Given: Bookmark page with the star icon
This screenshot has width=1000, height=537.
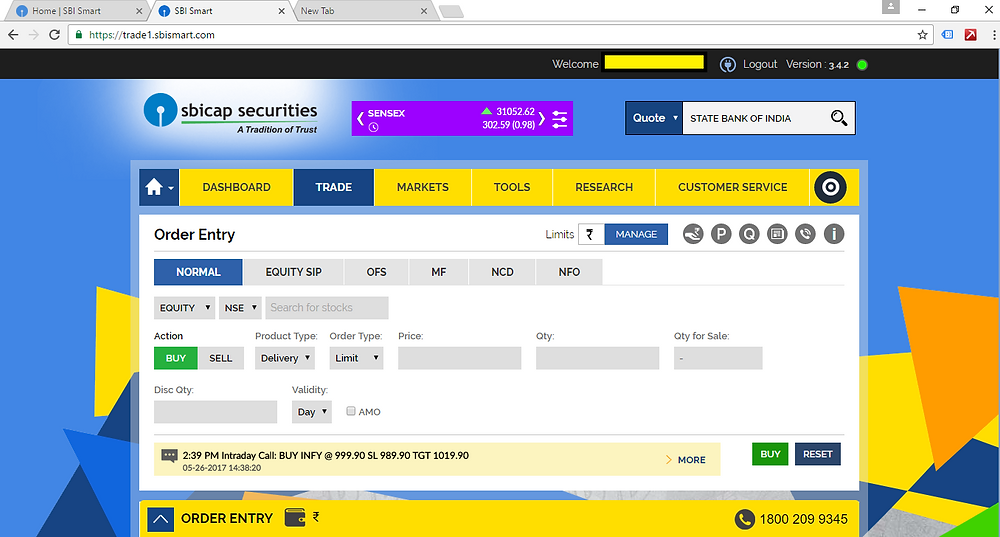Looking at the screenshot, I should pyautogui.click(x=922, y=35).
